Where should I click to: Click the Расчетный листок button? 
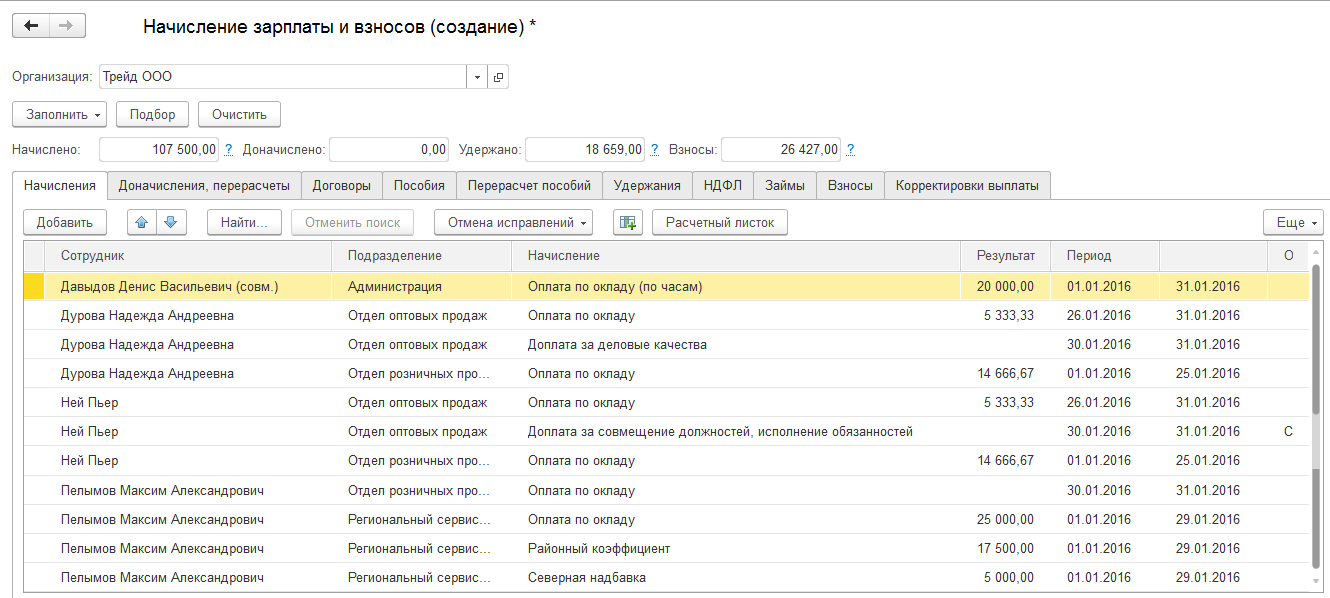[720, 222]
